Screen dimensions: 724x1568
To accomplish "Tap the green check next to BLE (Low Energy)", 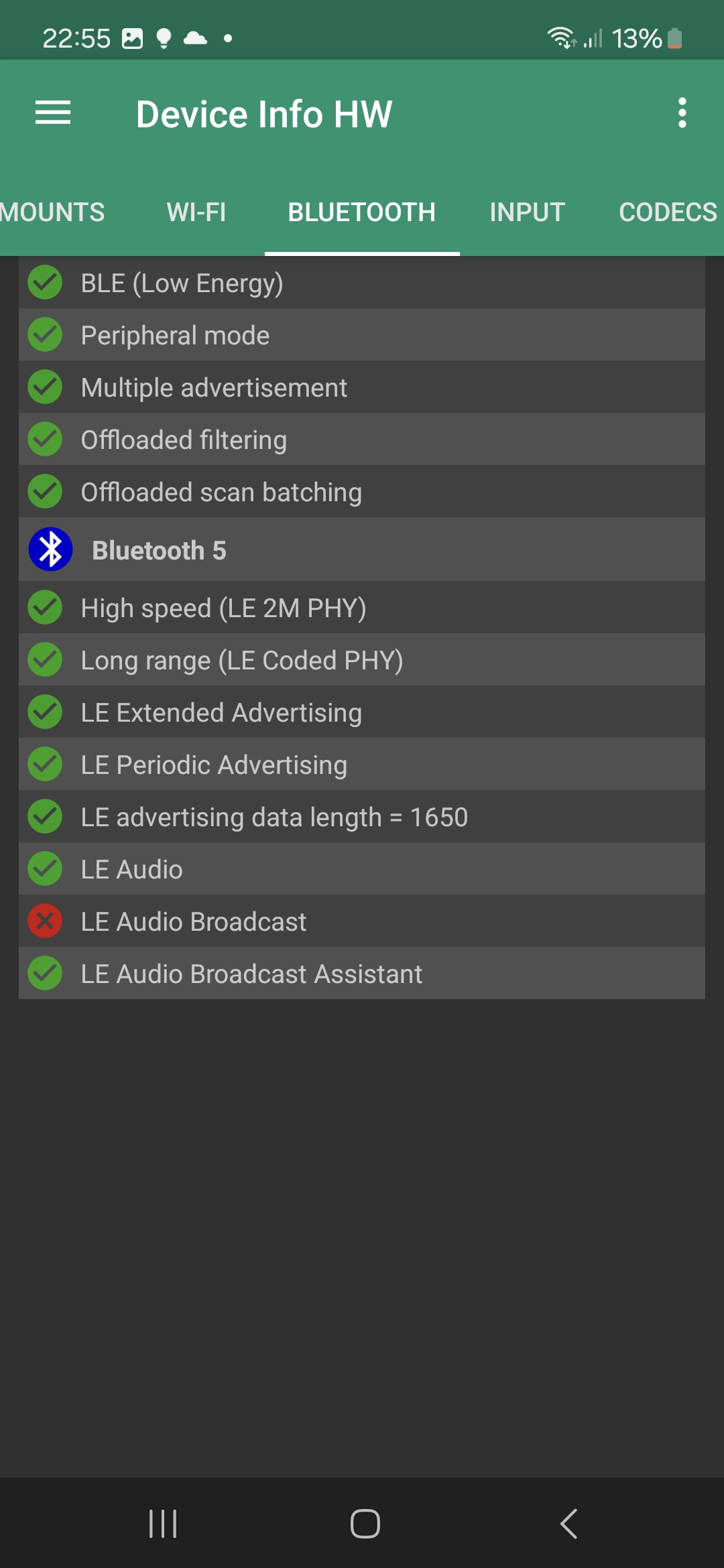I will pyautogui.click(x=45, y=283).
